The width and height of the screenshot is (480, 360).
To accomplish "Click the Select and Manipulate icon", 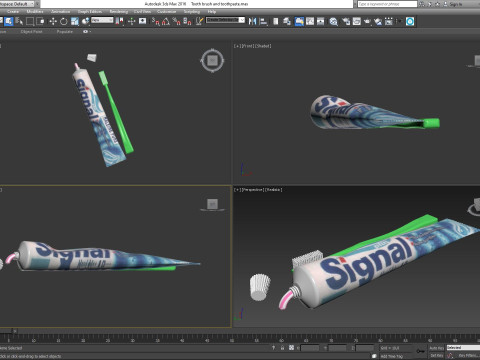I will tap(132, 21).
